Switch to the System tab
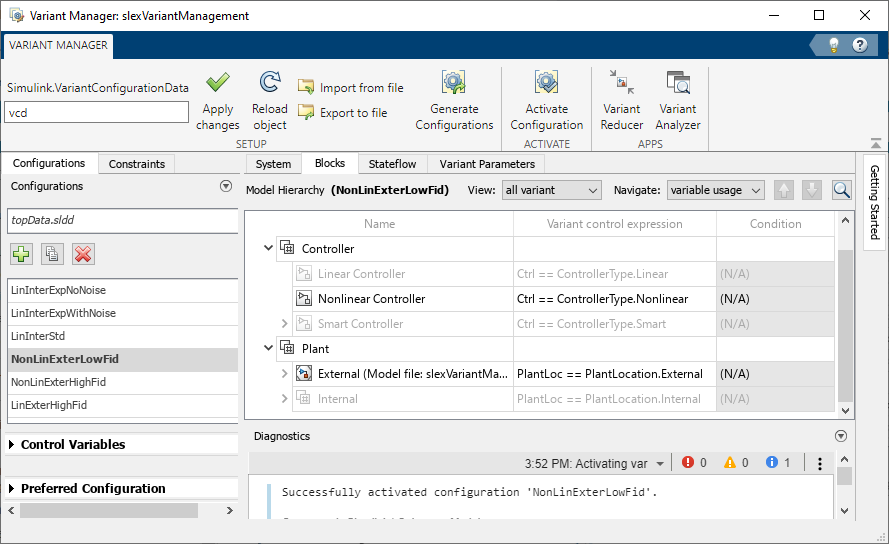The width and height of the screenshot is (889, 544). [273, 164]
